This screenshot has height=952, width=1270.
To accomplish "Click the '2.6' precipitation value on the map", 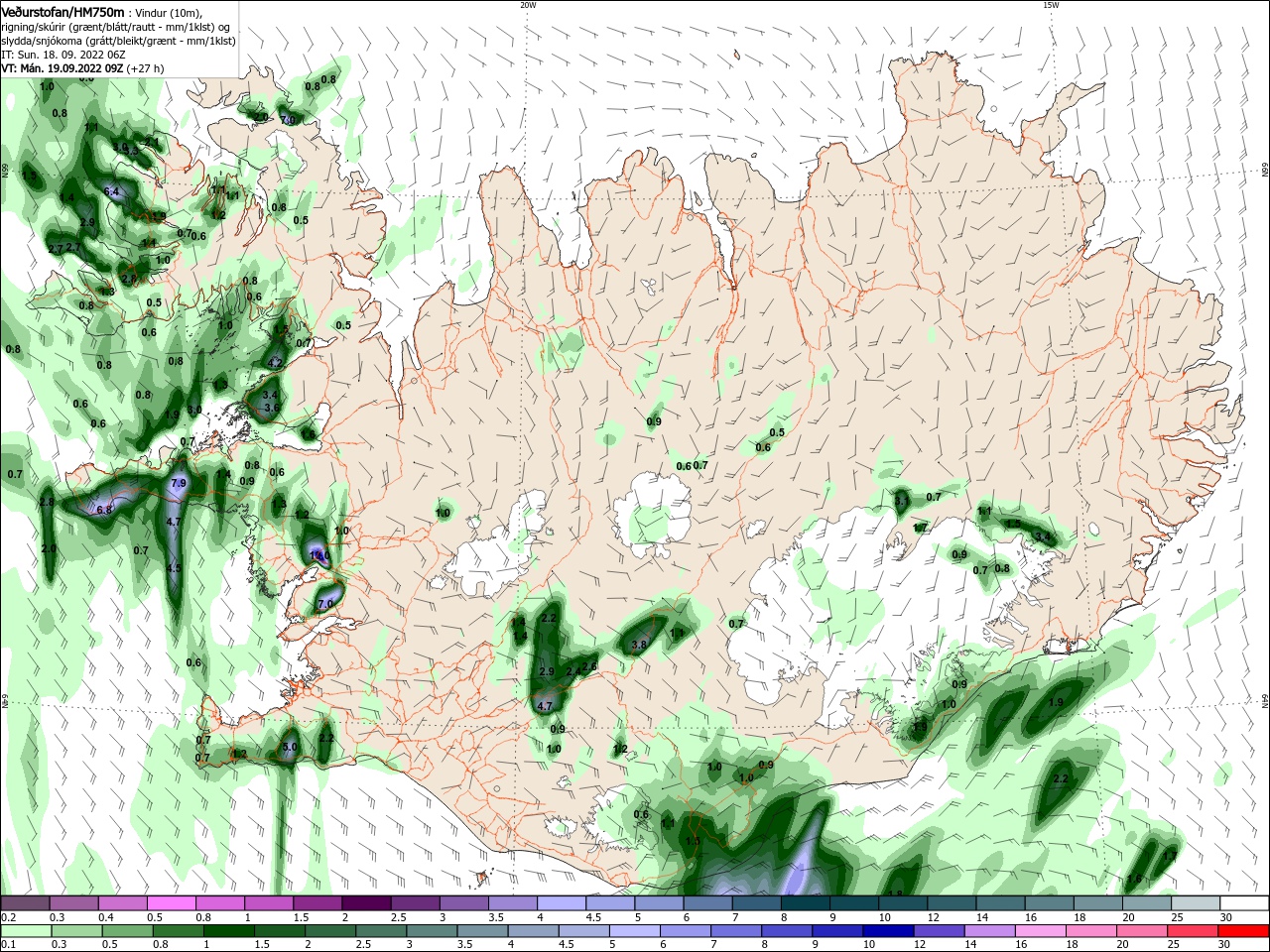I will point(590,666).
